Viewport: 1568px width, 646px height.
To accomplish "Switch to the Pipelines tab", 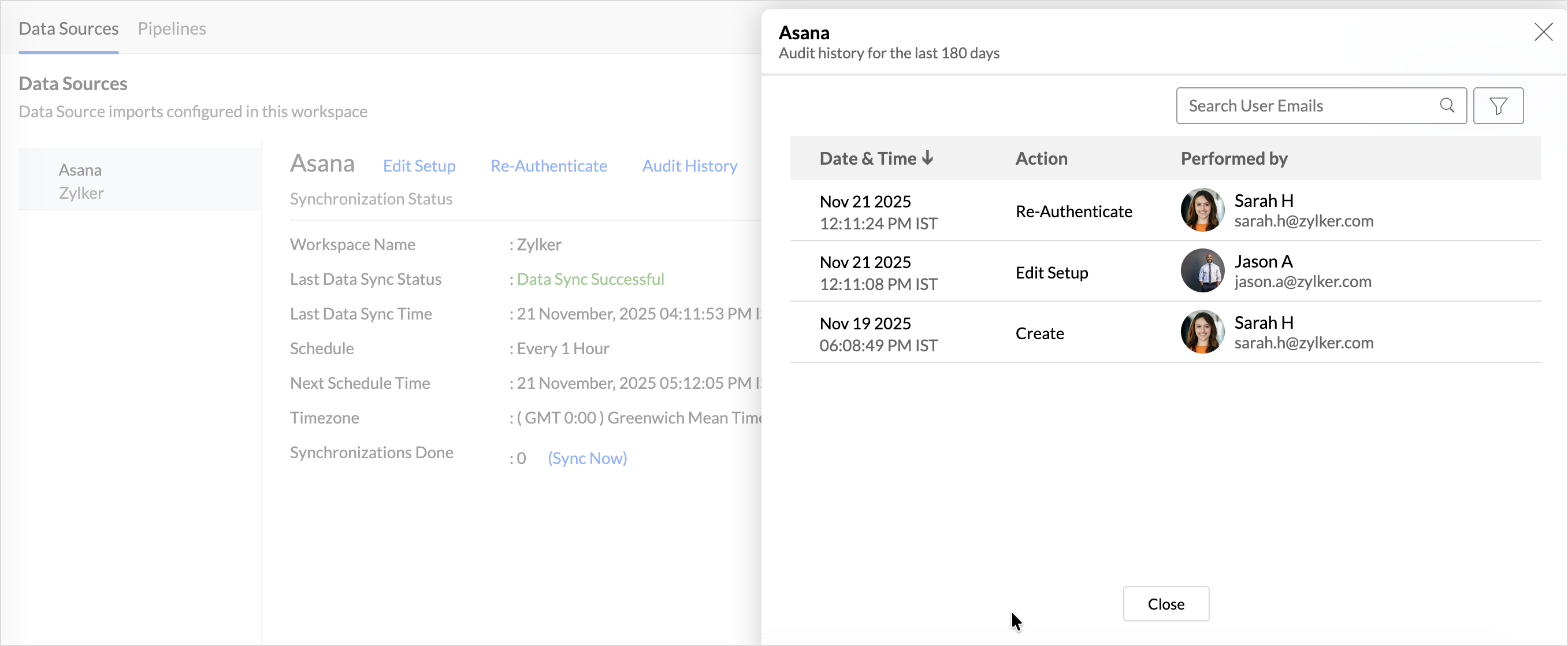I will pos(172,29).
